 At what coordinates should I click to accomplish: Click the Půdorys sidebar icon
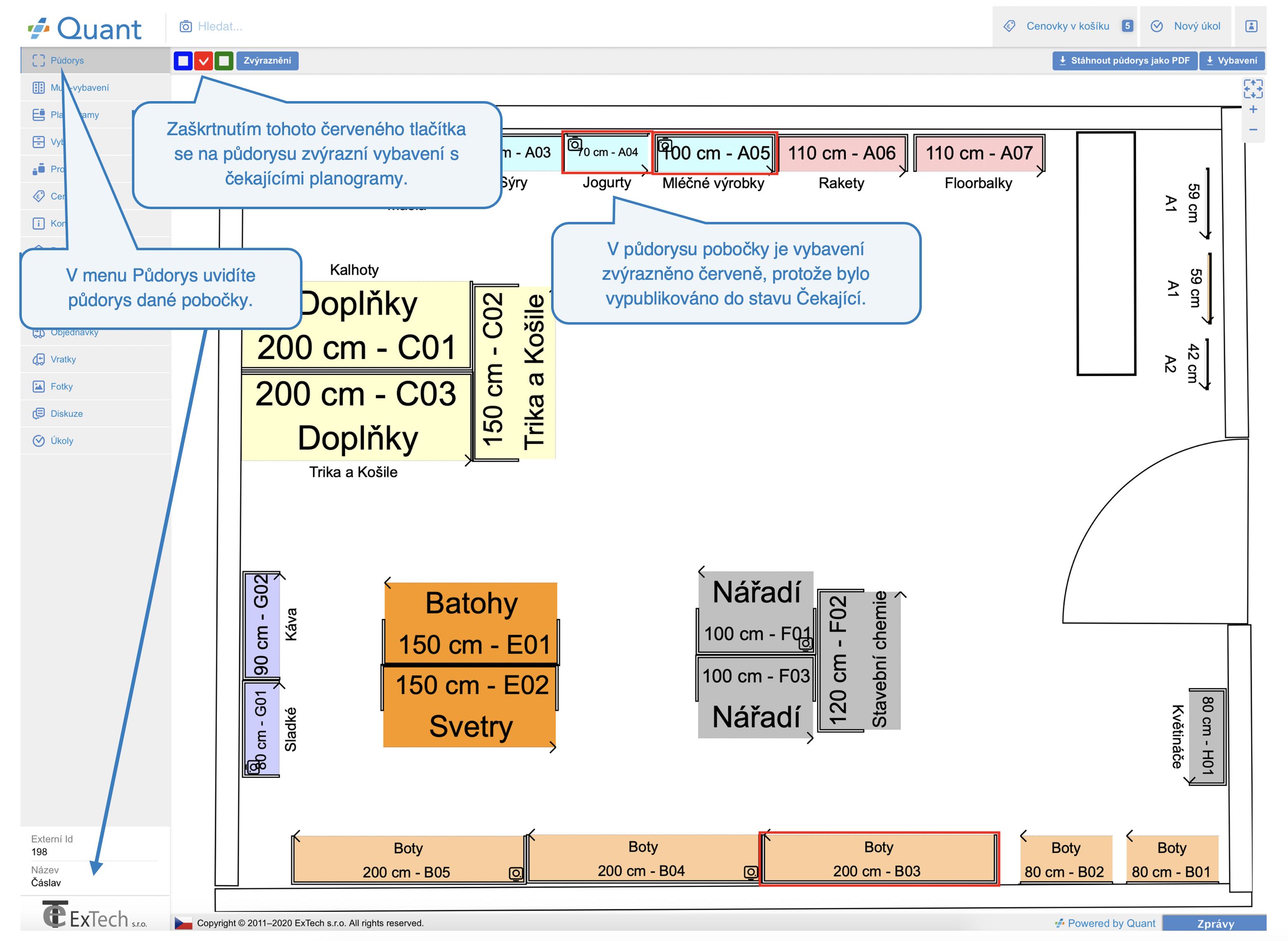point(38,60)
